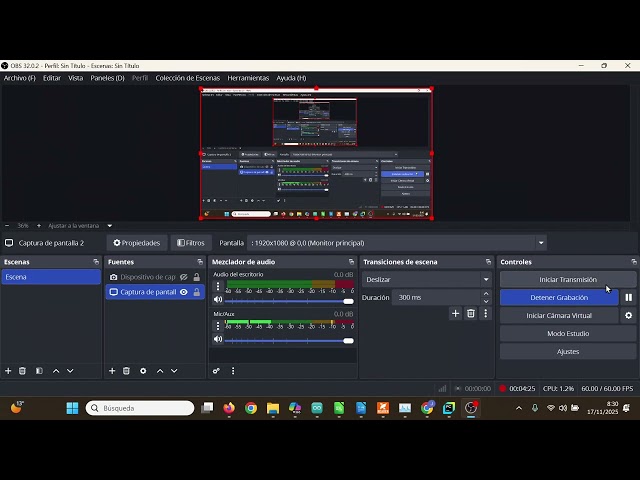Decrease transition duration with down arrow
Screen dimensions: 640x480
(x=486, y=301)
